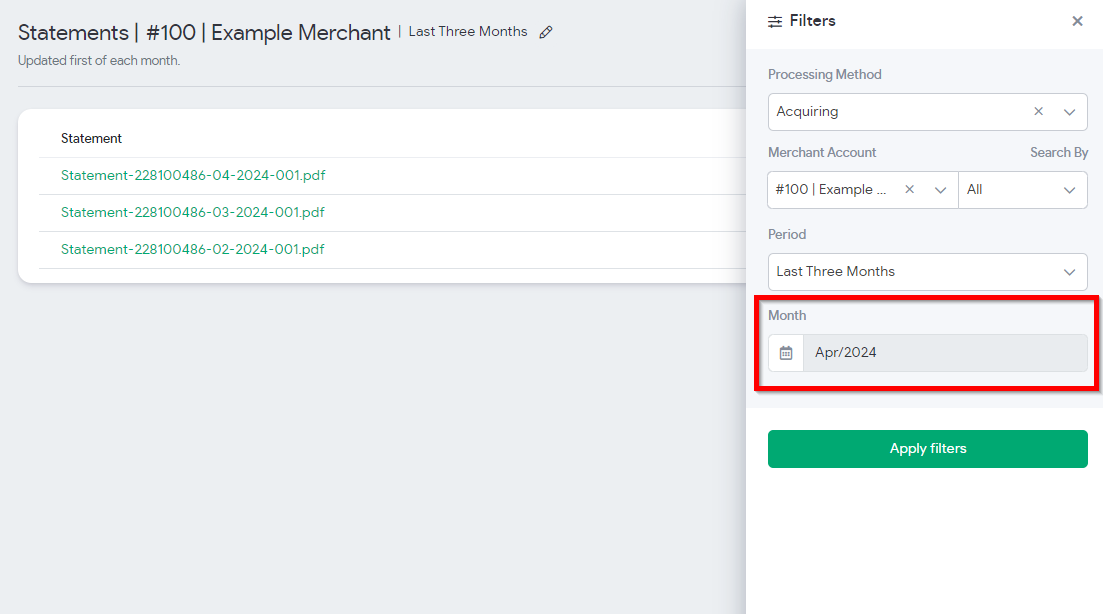Screen dimensions: 1103x614
Task: Click the Filters sliders icon
Action: coord(775,21)
